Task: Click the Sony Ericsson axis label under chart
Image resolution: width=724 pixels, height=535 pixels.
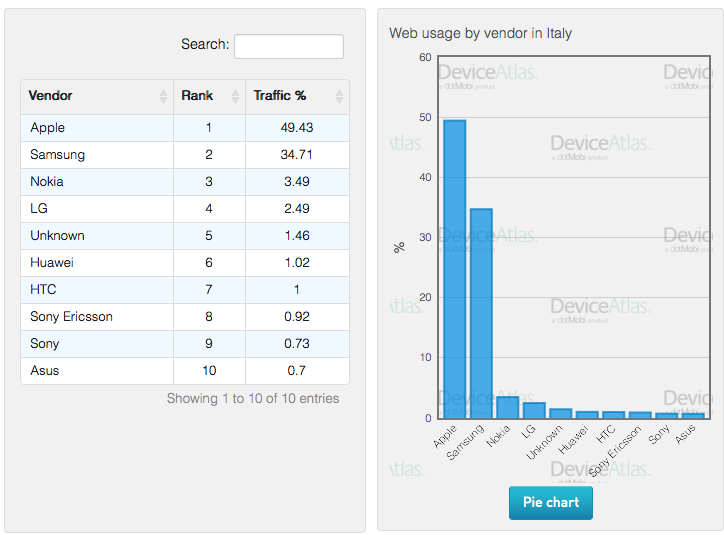Action: (615, 451)
